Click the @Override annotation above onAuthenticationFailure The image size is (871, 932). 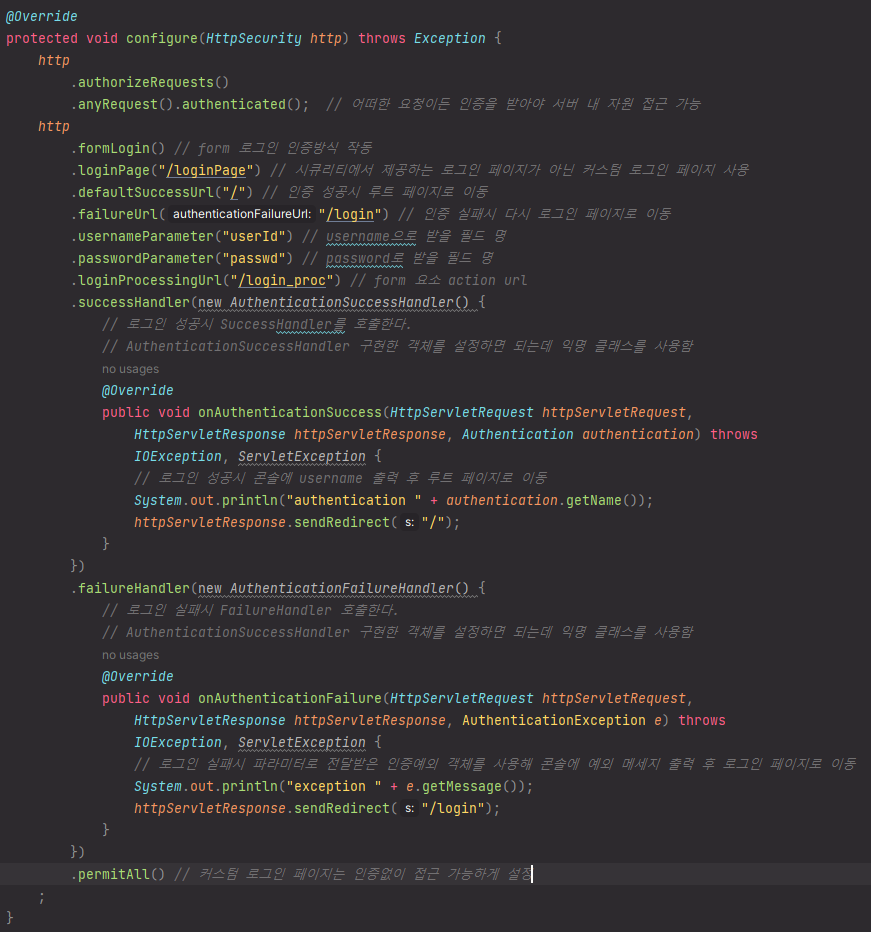pyautogui.click(x=137, y=676)
